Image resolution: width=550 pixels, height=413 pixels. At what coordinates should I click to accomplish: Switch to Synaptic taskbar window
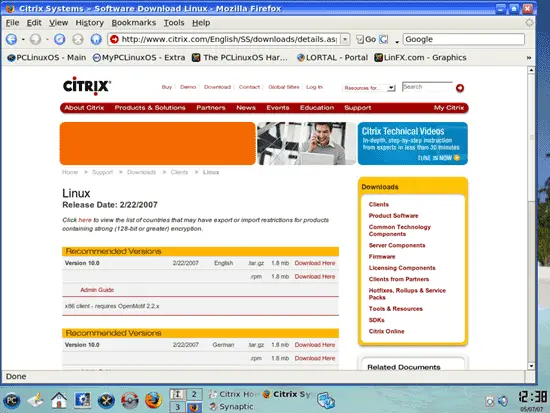tap(231, 407)
